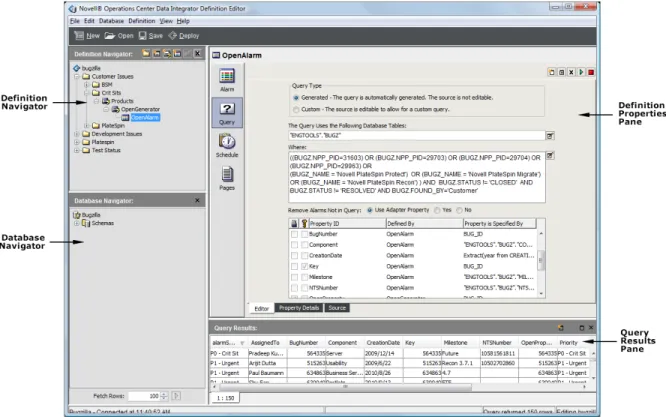Switch to the Source tab
This screenshot has height=417, width=666.
point(337,308)
